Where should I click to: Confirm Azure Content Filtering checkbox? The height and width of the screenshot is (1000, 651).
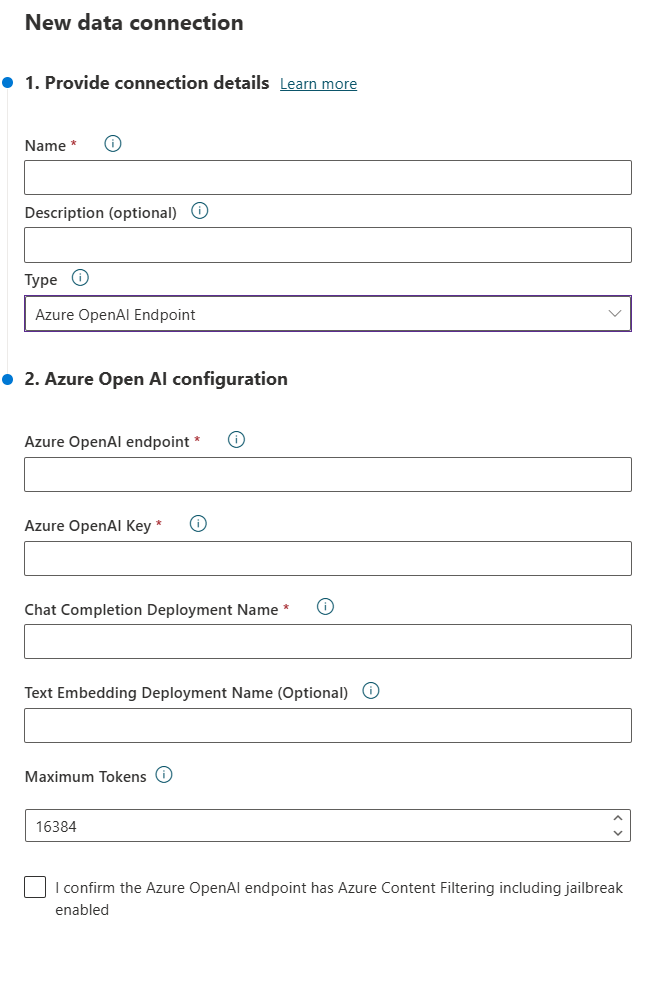pos(35,887)
